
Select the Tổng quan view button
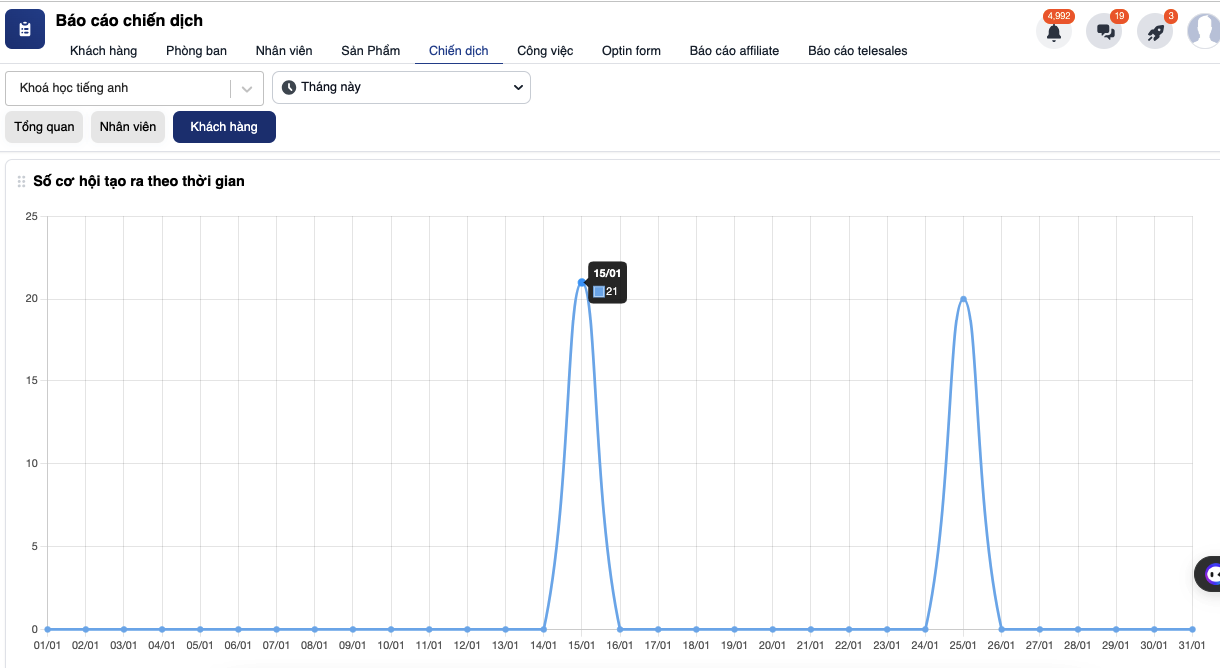44,127
